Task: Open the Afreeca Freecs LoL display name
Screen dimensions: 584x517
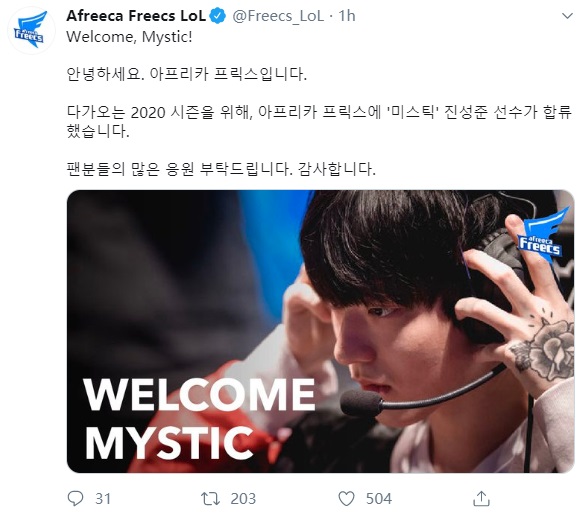Action: pyautogui.click(x=136, y=16)
